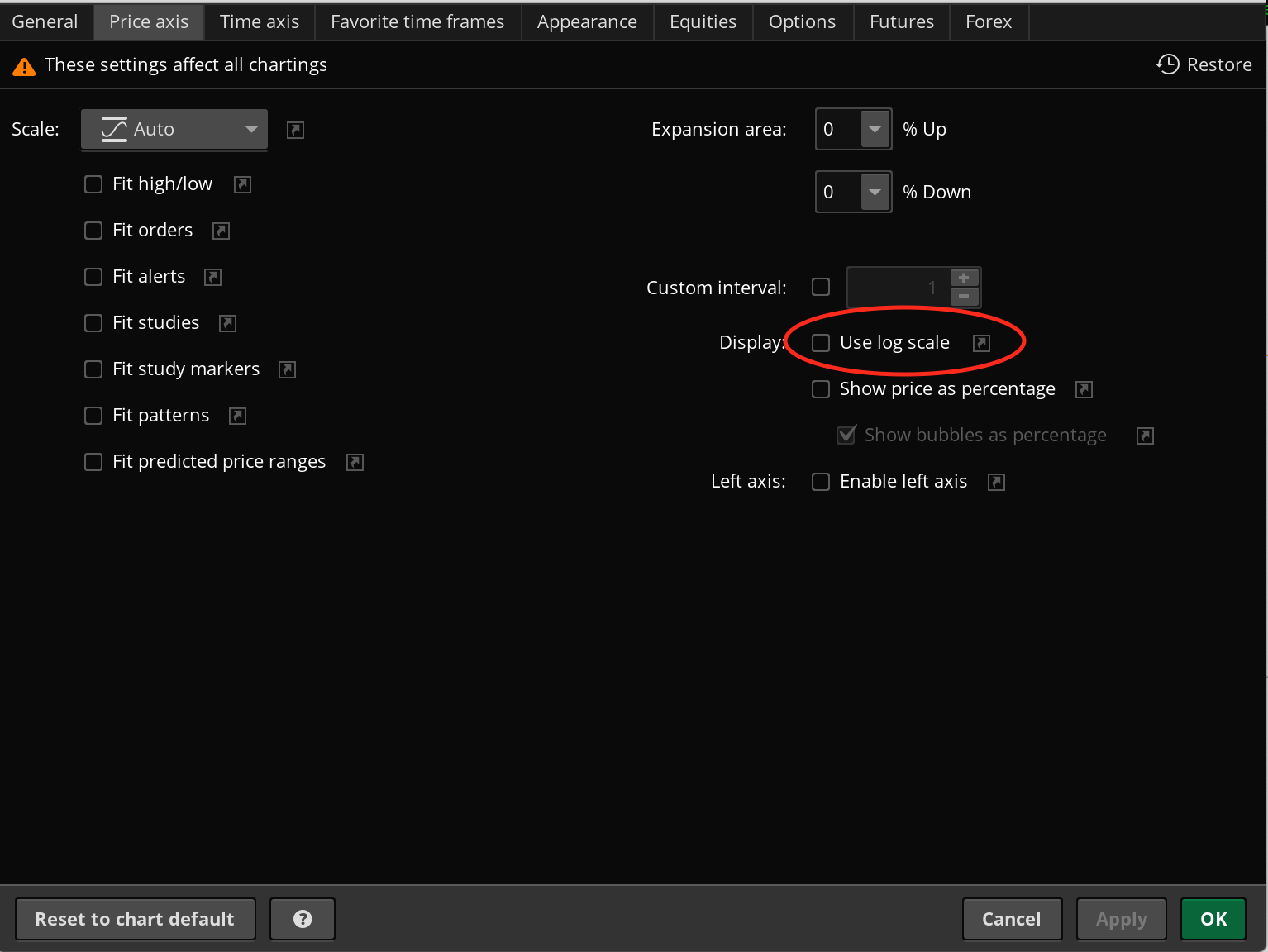
Task: Expand the % Down expansion area dropdown
Action: click(x=875, y=193)
